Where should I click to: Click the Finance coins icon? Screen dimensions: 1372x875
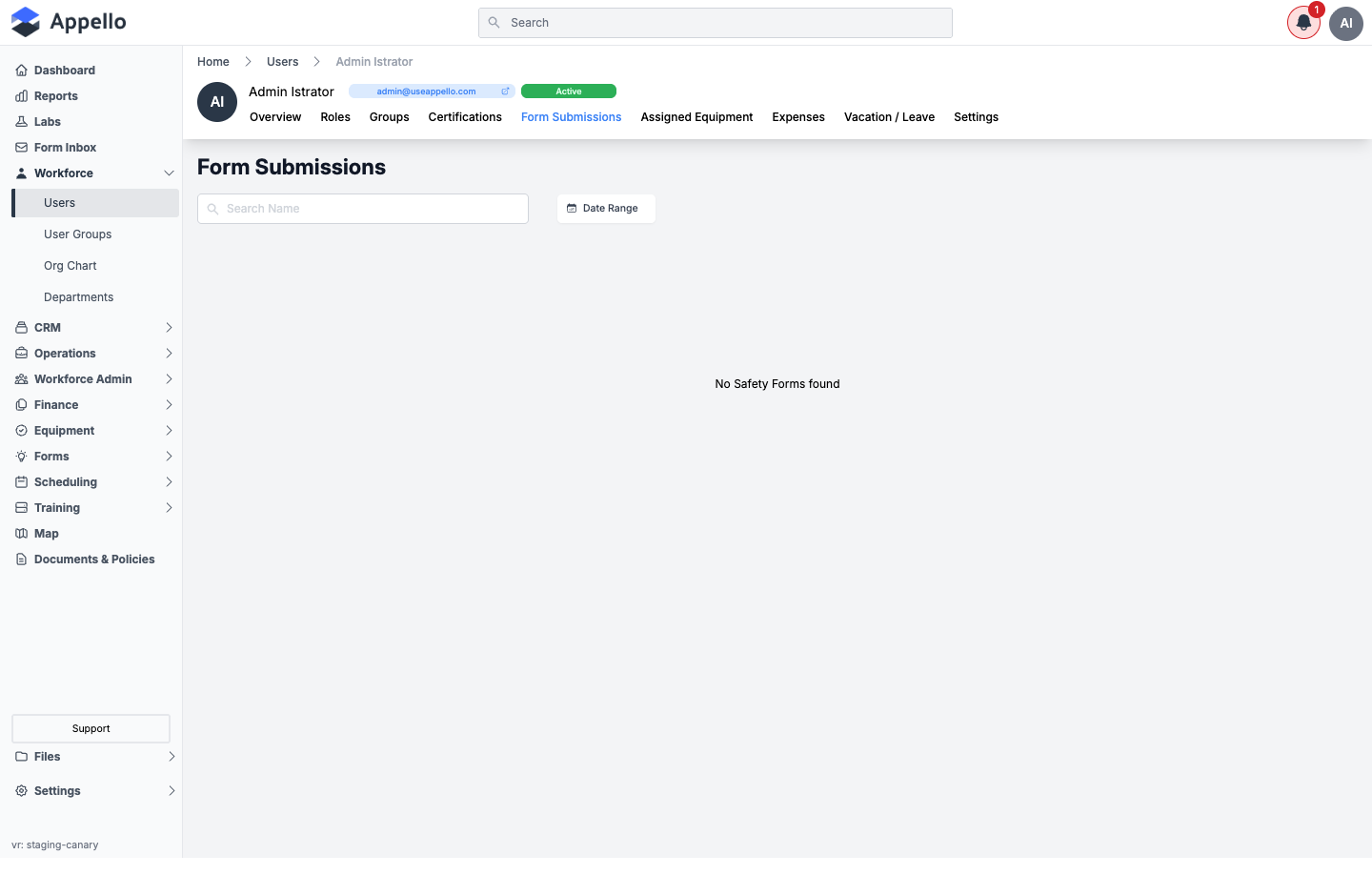[x=21, y=405]
